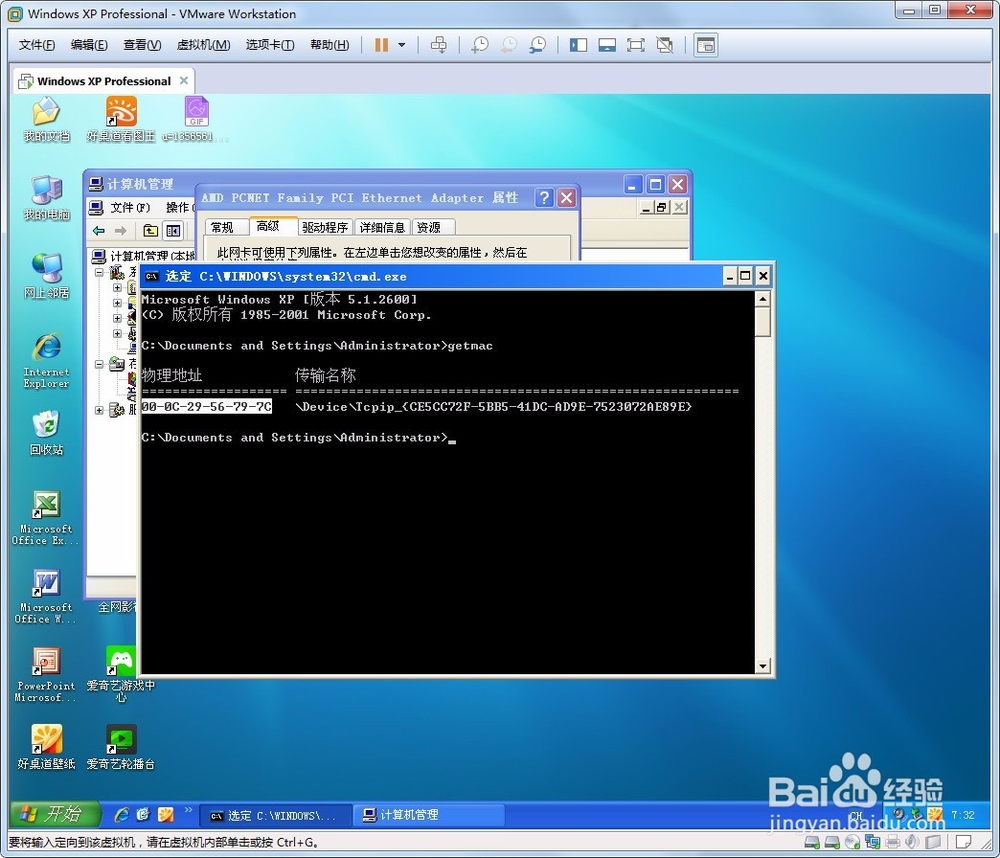Click the 我的文档 desktop icon
Viewport: 1000px width, 858px height.
(47, 119)
